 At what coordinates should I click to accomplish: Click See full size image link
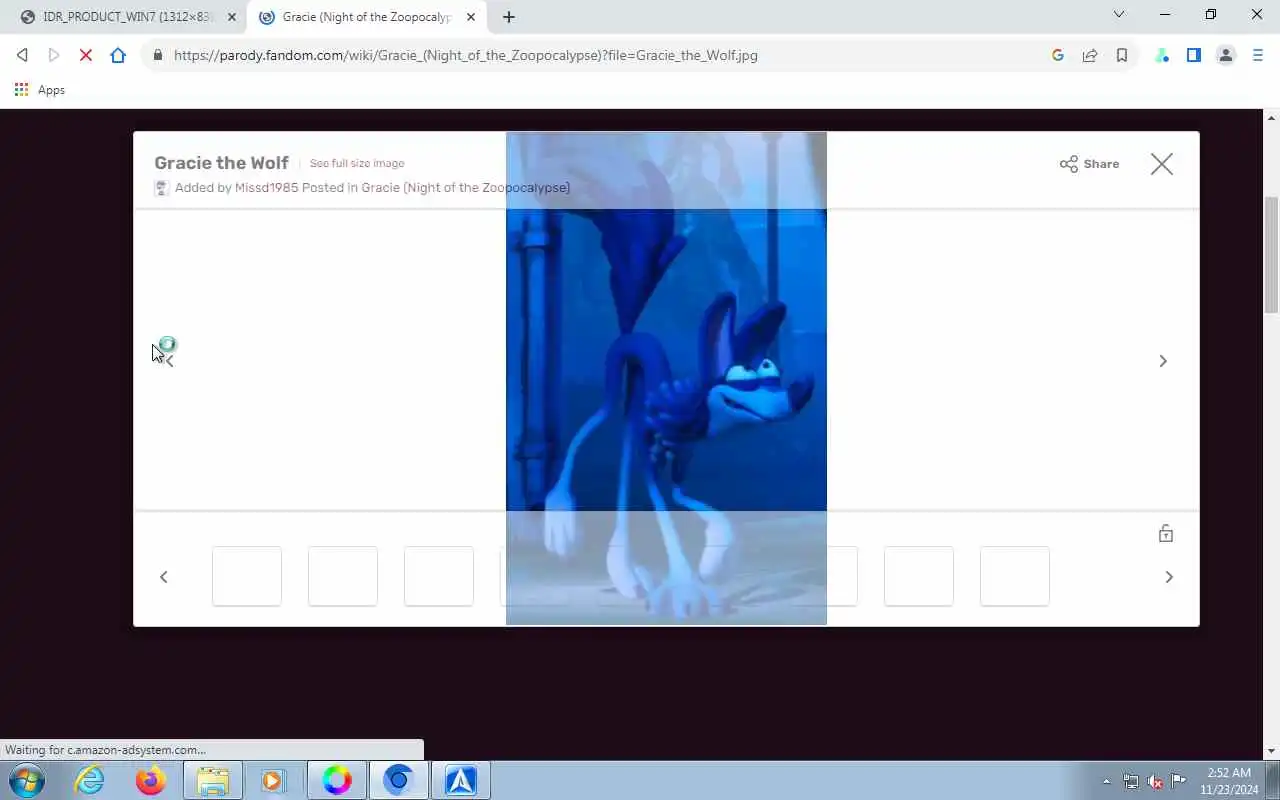pyautogui.click(x=357, y=163)
